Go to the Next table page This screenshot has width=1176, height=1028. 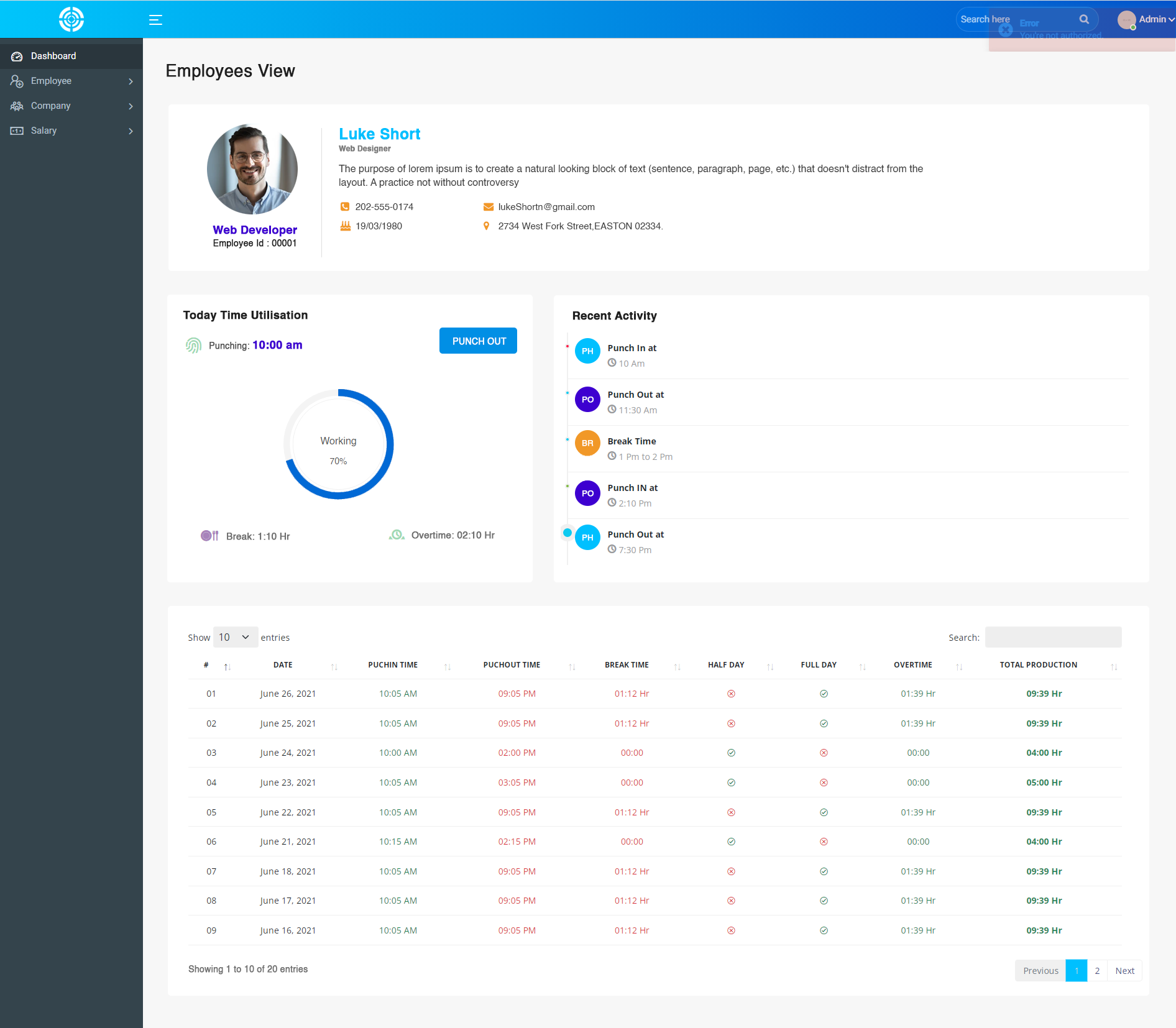tap(1124, 971)
